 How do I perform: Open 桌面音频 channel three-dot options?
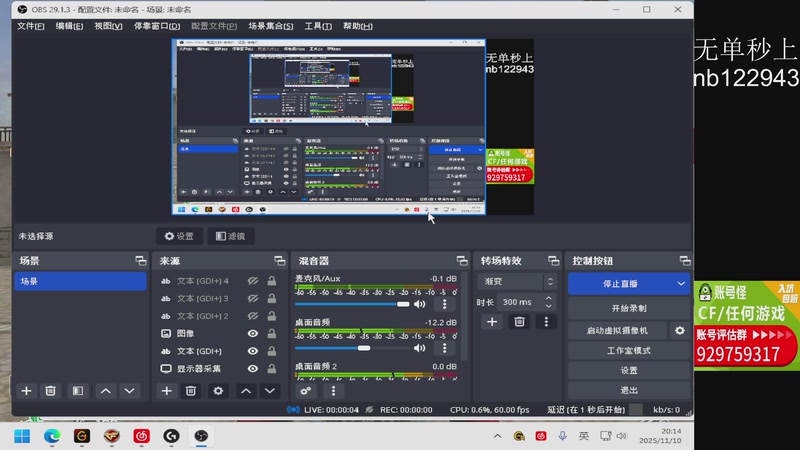pyautogui.click(x=444, y=348)
